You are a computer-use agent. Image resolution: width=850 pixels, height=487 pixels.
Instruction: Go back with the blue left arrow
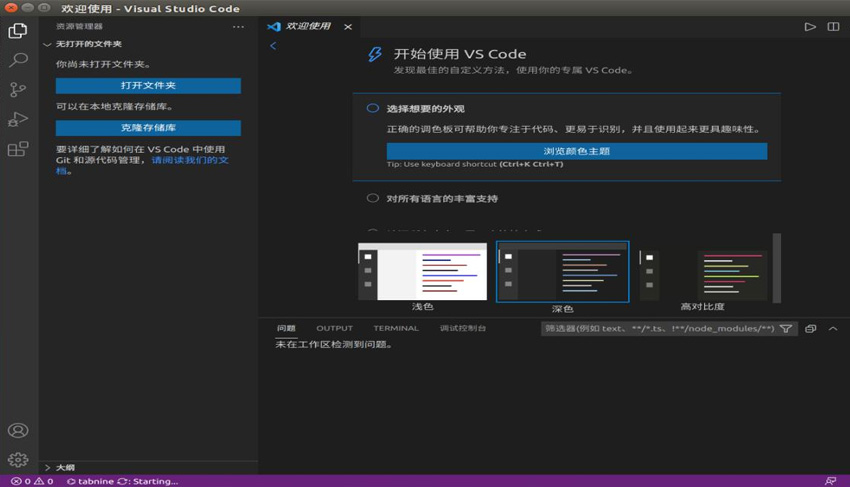(x=273, y=46)
